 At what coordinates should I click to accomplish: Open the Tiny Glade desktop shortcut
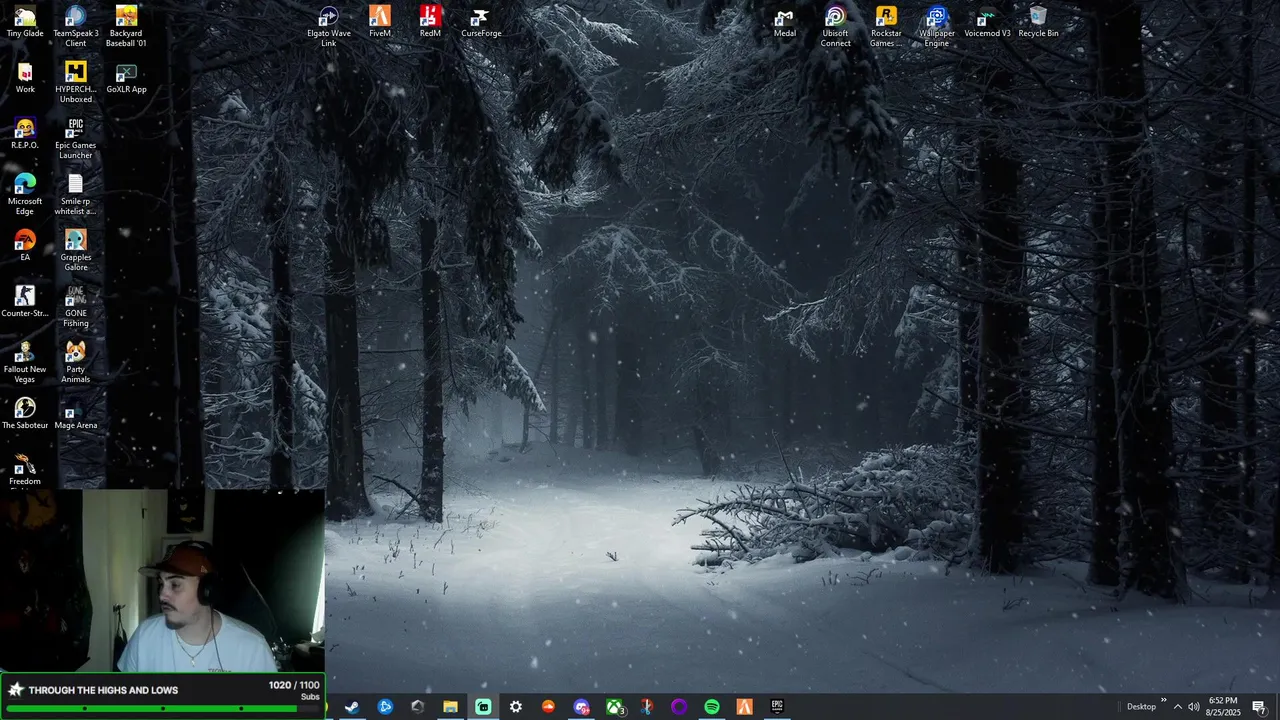coord(25,22)
